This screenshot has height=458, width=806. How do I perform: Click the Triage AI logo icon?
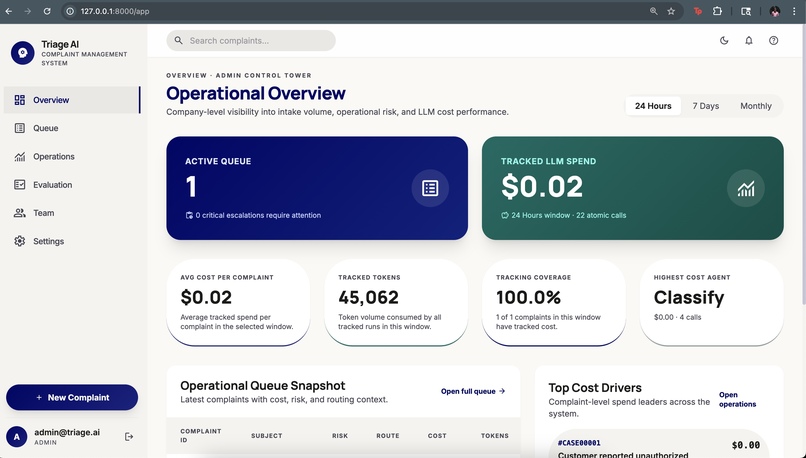click(x=23, y=53)
